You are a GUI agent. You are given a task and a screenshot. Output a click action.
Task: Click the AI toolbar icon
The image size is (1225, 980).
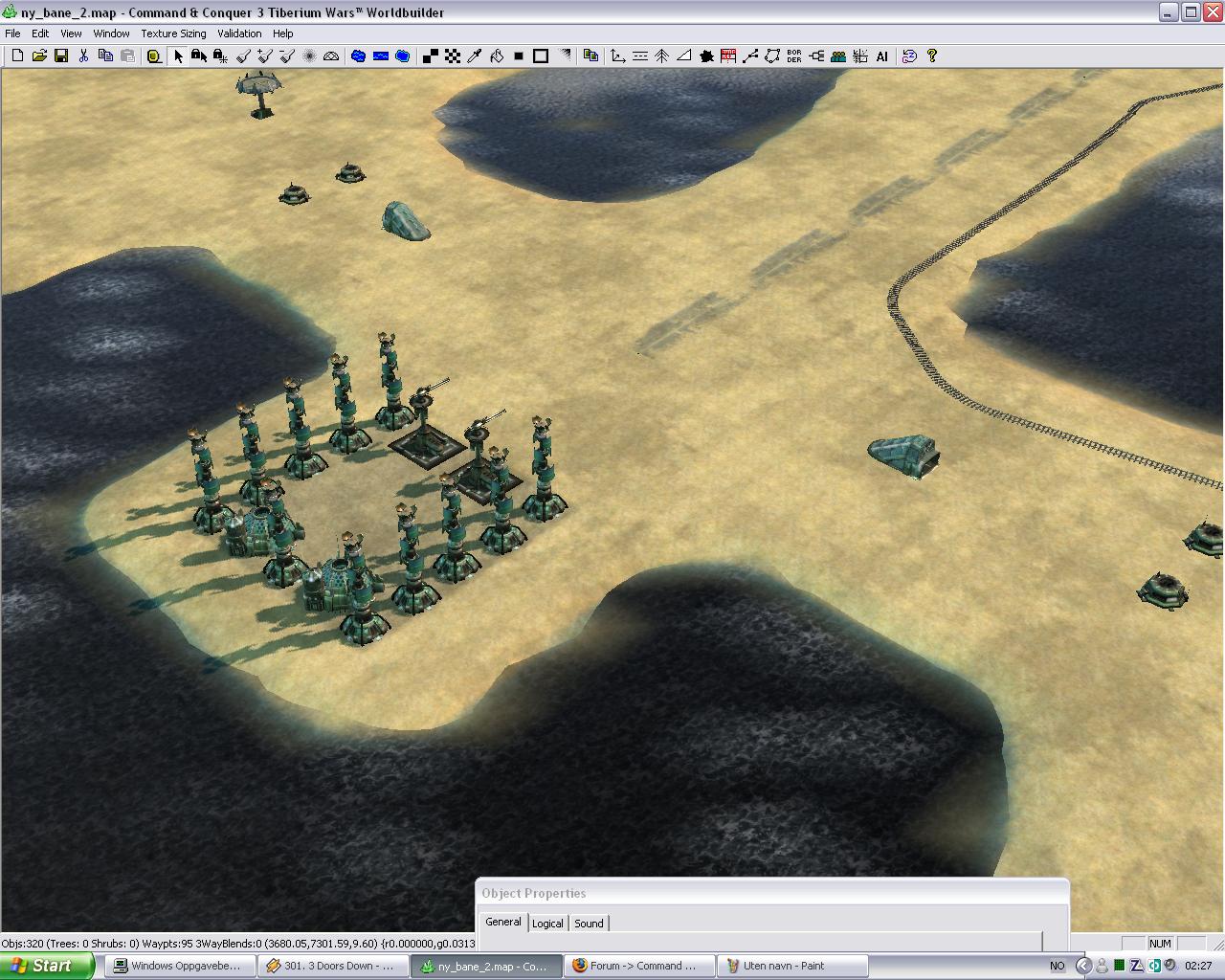point(882,56)
